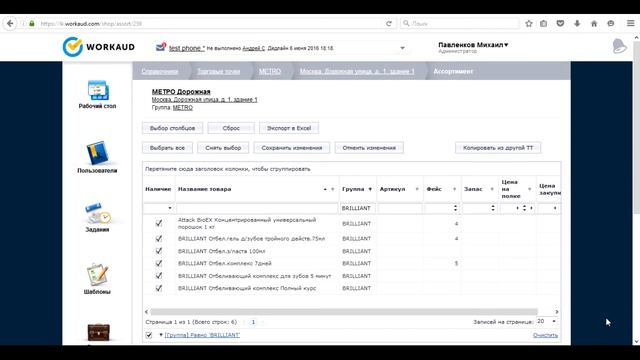Bookmark this page with the star icon
The height and width of the screenshot is (360, 640).
pos(529,24)
